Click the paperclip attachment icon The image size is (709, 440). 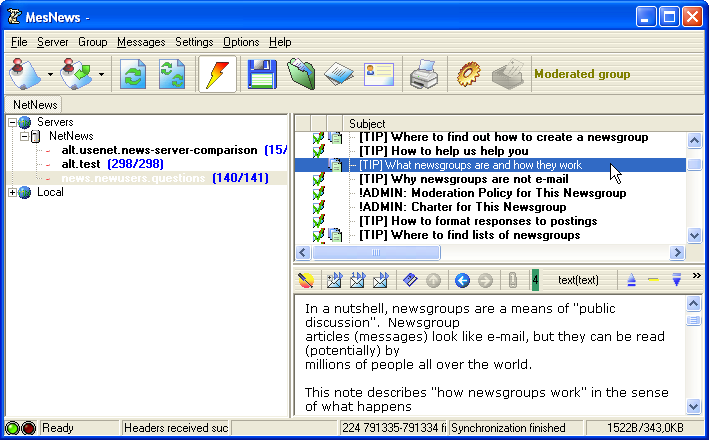tap(513, 280)
